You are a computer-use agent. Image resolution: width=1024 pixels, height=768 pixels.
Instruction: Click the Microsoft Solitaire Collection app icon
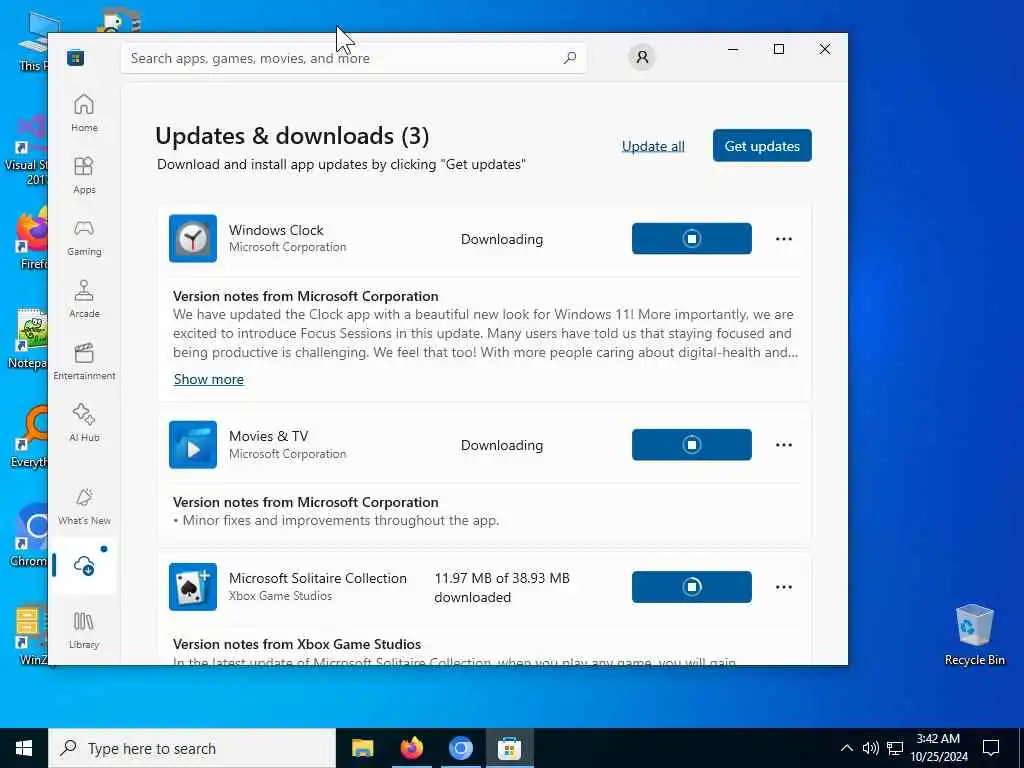click(x=193, y=587)
